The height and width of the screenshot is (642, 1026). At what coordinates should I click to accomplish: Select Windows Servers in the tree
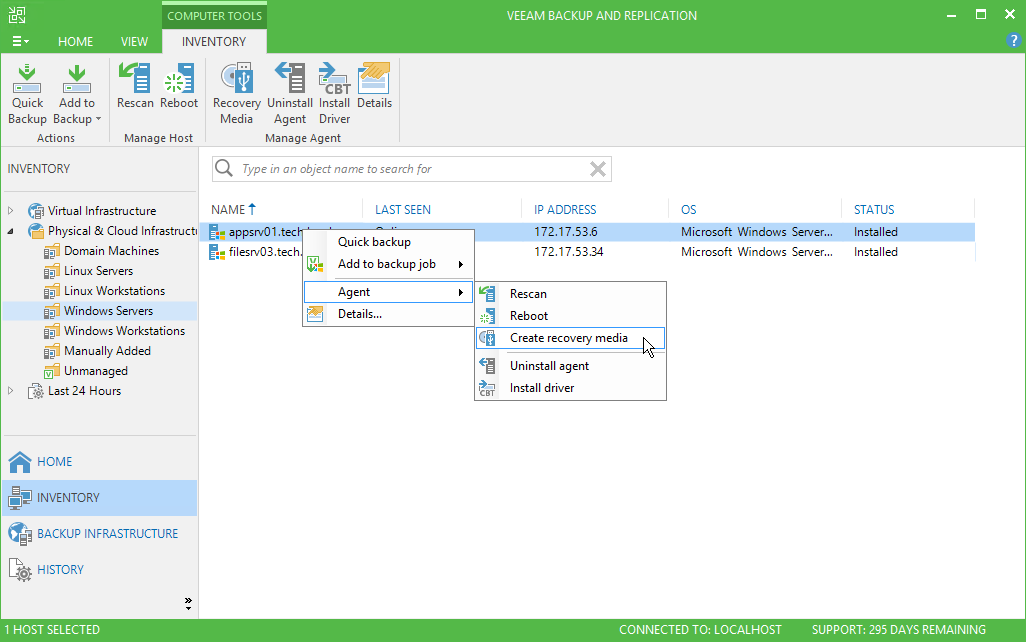[x=108, y=311]
